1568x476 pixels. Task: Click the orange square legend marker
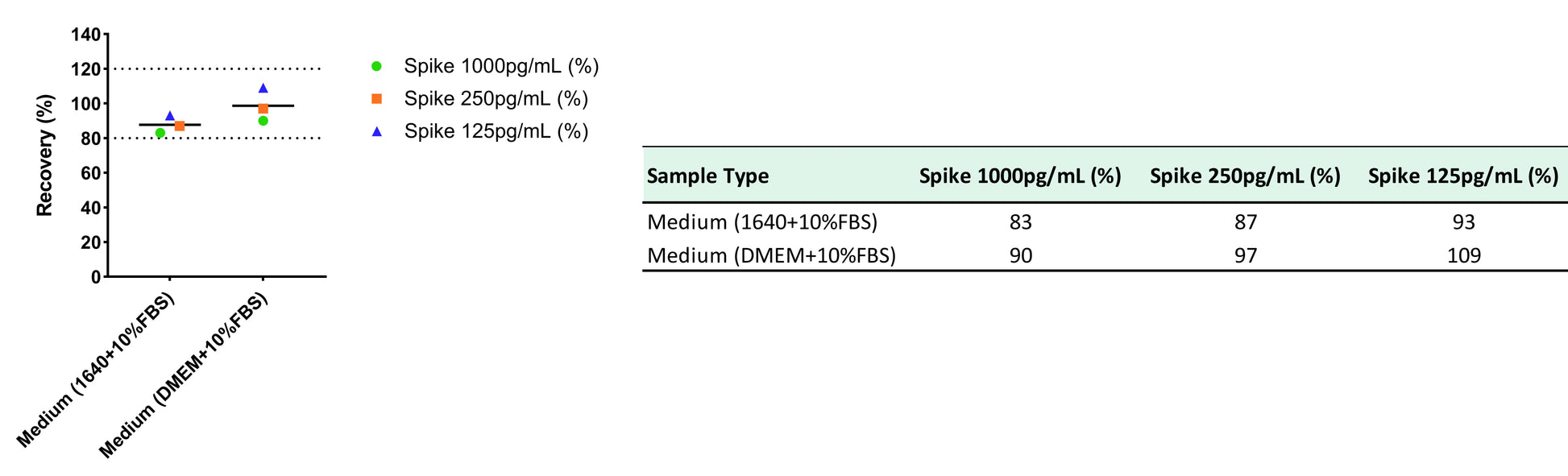376,98
